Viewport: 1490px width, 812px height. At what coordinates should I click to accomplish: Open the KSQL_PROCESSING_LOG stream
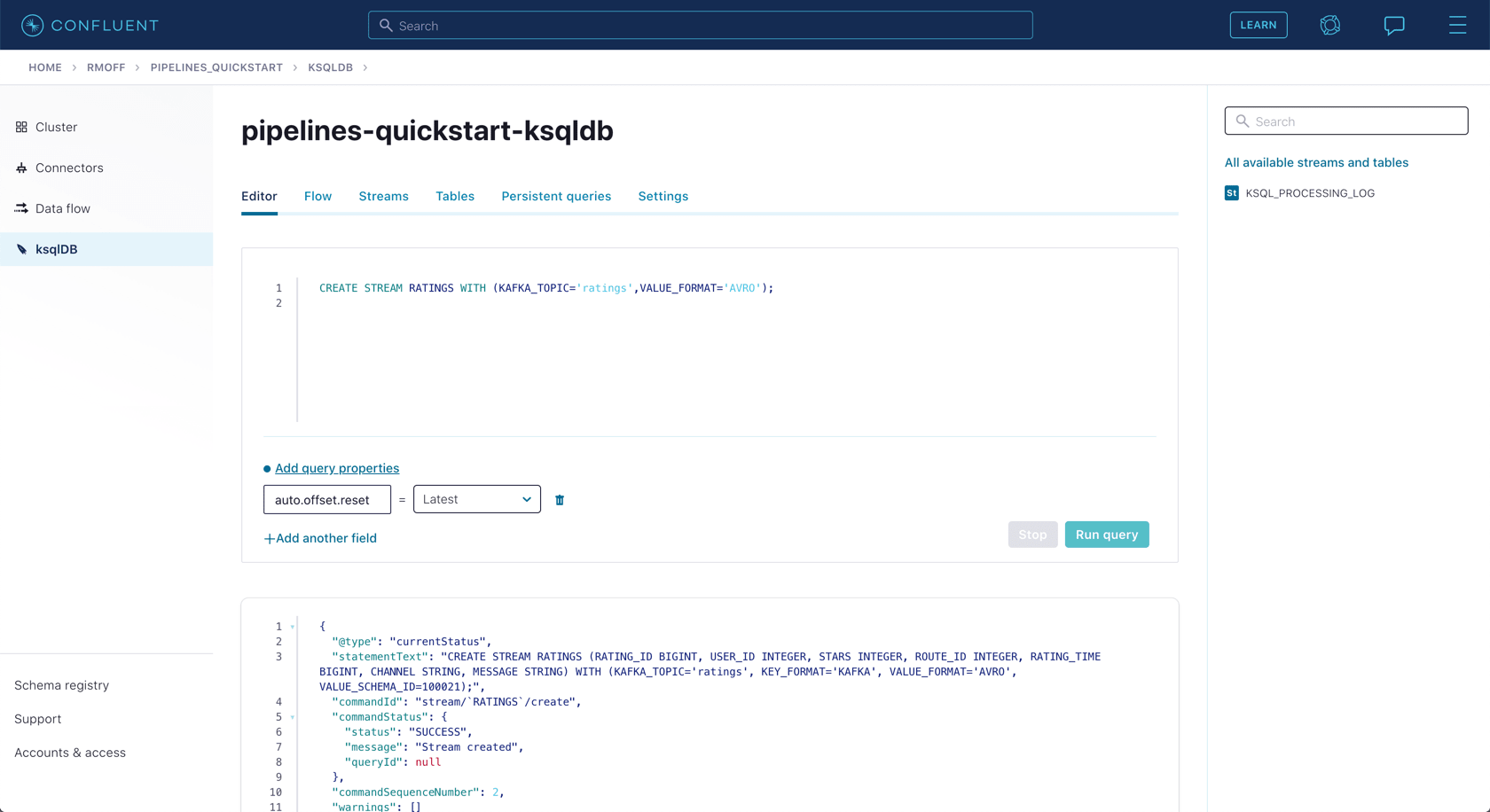(x=1310, y=193)
